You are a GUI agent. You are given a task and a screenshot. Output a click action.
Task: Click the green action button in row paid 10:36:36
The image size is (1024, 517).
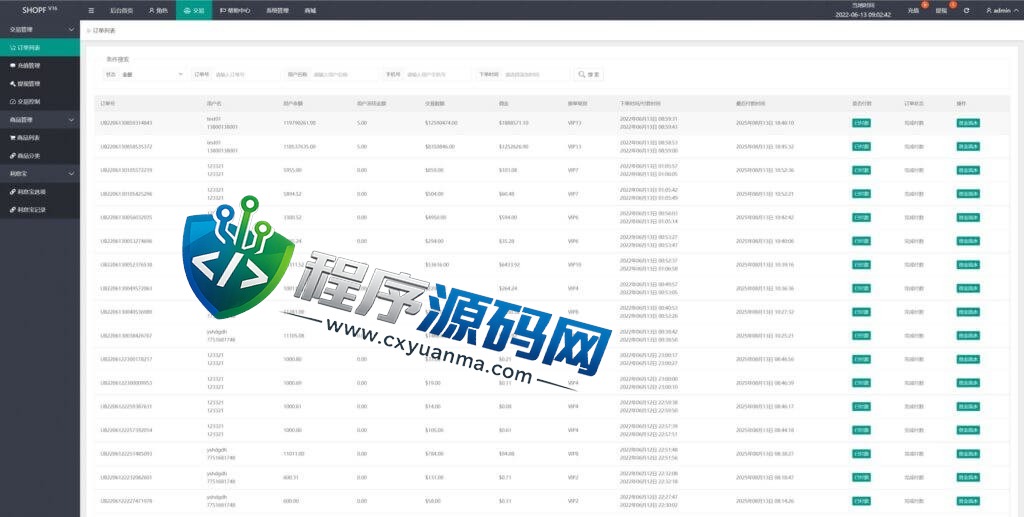tap(968, 289)
